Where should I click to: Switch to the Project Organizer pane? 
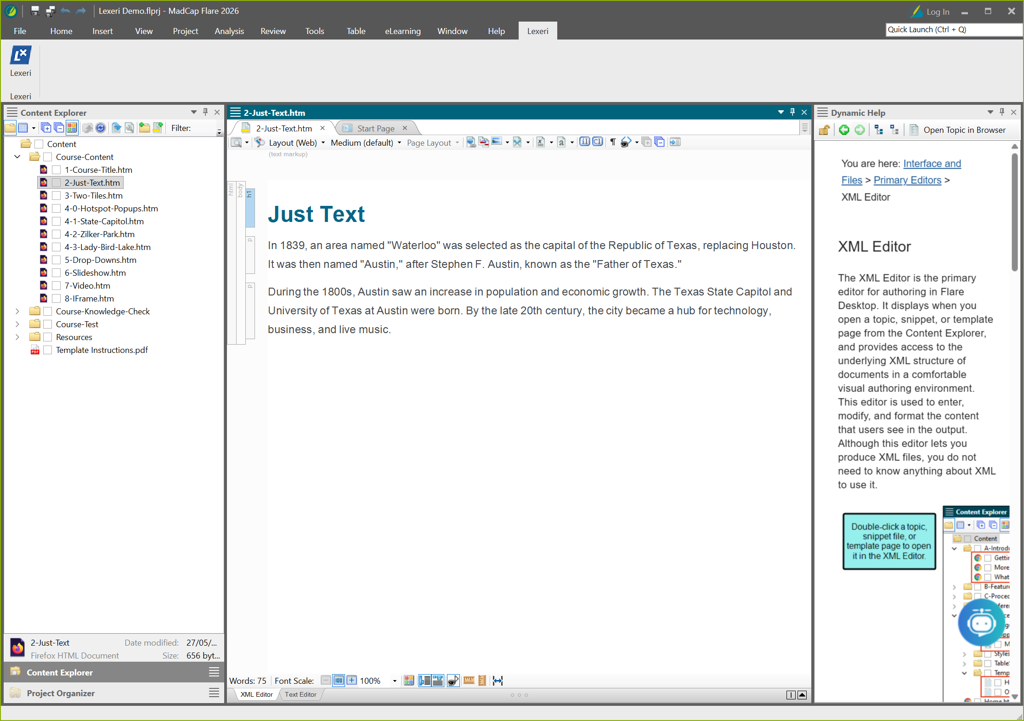click(114, 693)
